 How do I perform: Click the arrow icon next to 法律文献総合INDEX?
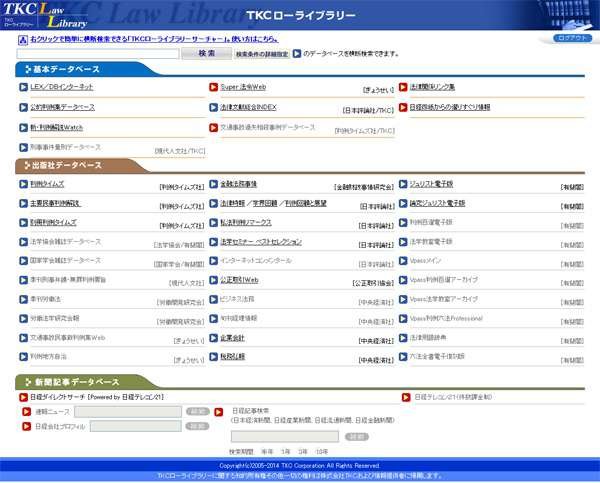click(x=214, y=108)
